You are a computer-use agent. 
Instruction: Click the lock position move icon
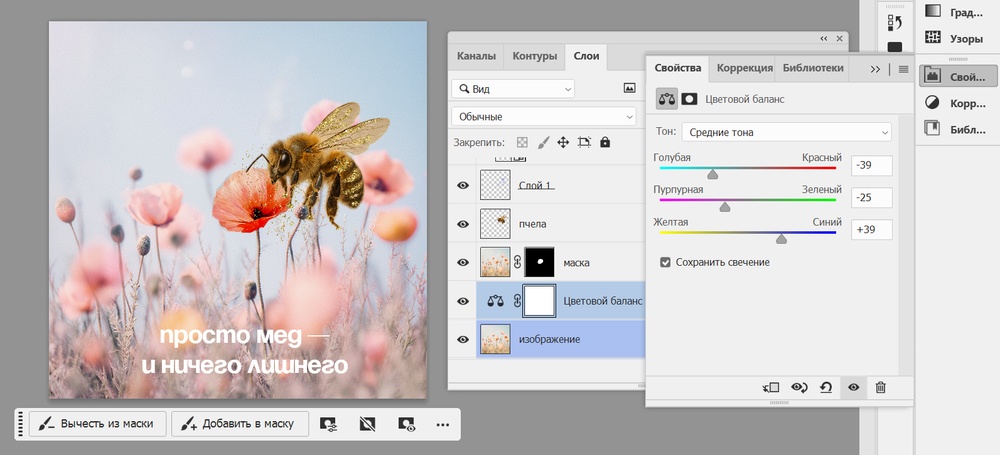(563, 143)
